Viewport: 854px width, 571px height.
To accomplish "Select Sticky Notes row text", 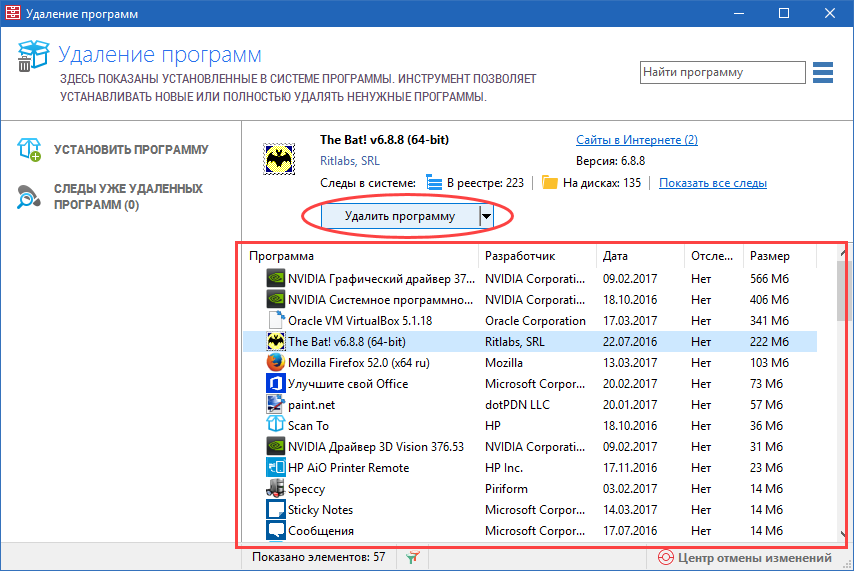I will pyautogui.click(x=320, y=510).
